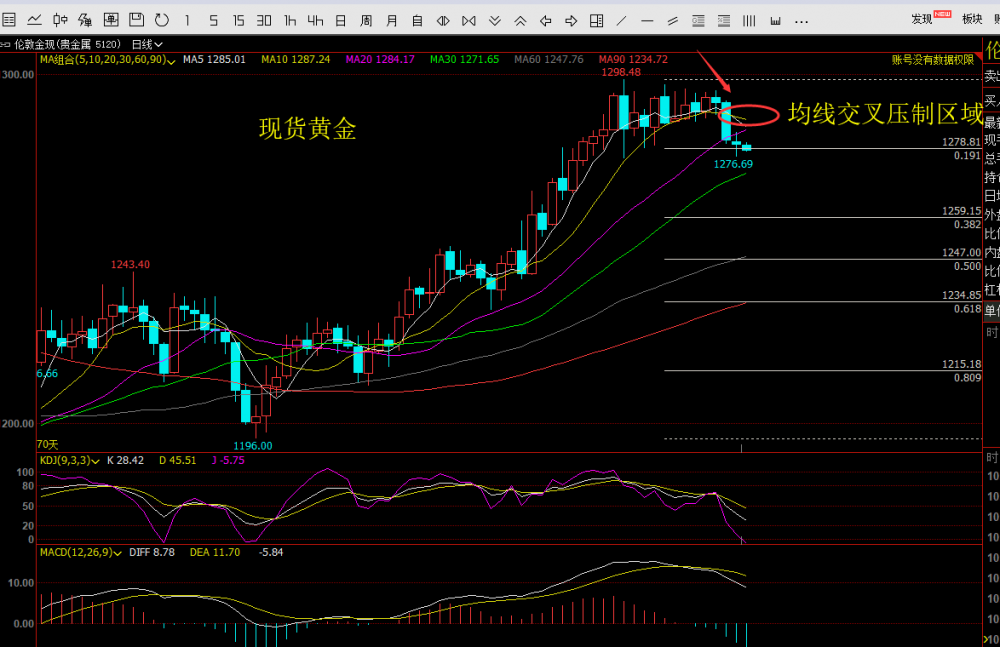
Task: Open the quote list view icon
Action: 8,20
